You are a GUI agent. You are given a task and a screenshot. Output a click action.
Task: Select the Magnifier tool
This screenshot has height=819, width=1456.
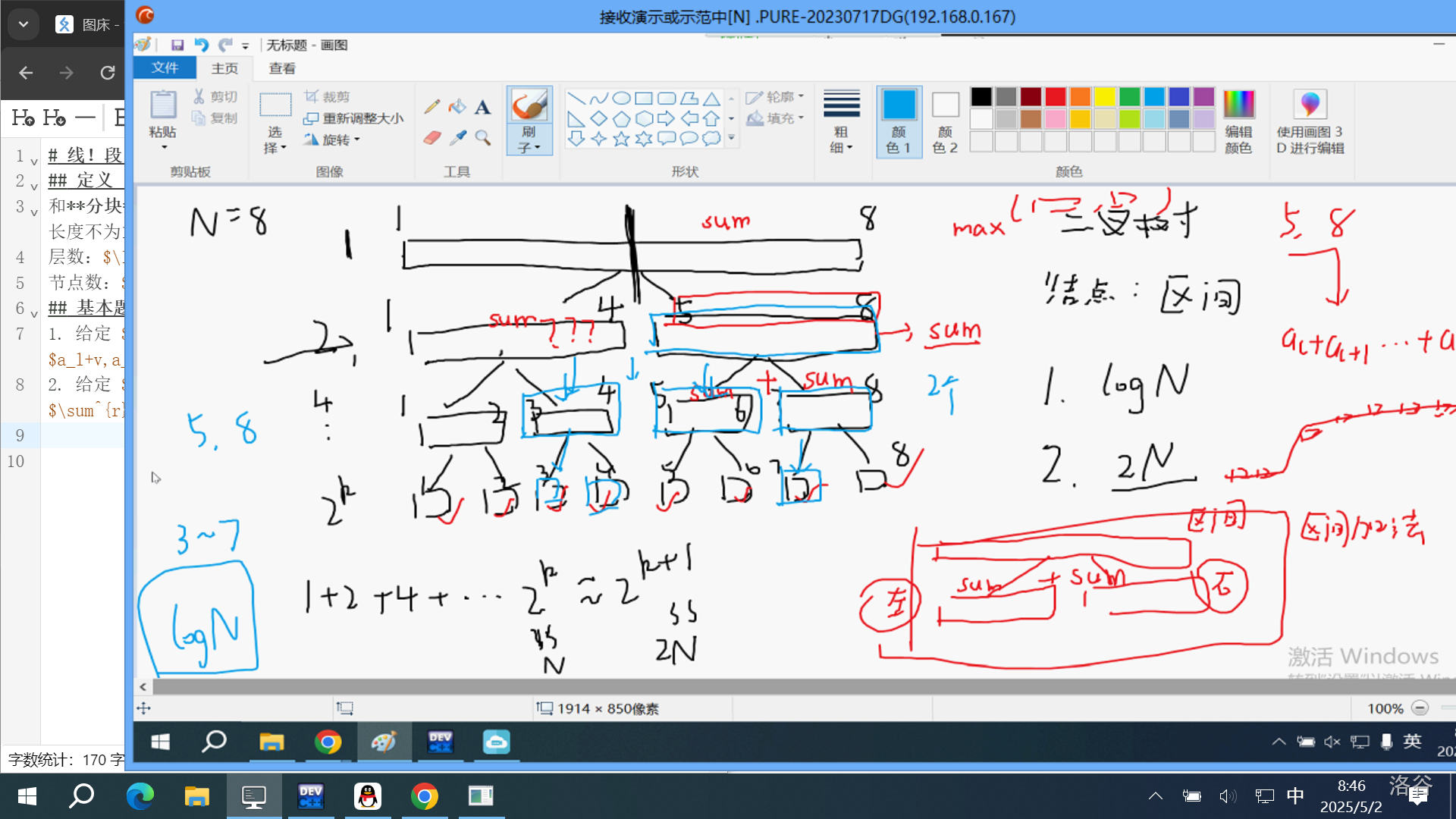click(x=483, y=138)
